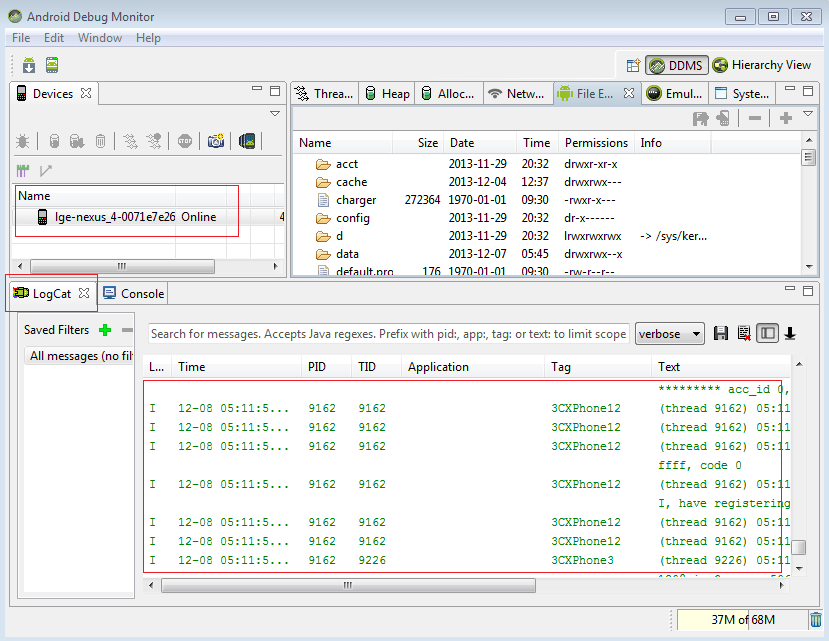Image resolution: width=829 pixels, height=641 pixels.
Task: Click the Devices panel horizontal scrollbar
Action: click(148, 266)
